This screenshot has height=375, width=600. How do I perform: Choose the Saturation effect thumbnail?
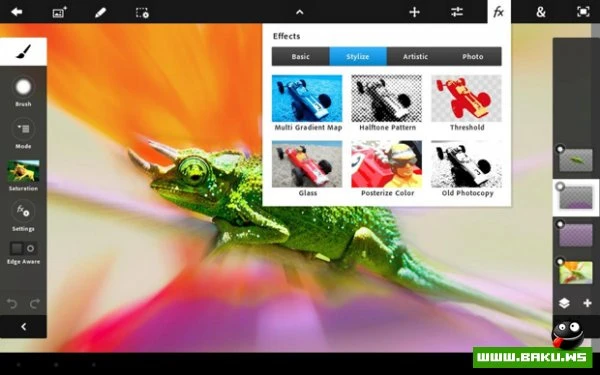coord(23,171)
